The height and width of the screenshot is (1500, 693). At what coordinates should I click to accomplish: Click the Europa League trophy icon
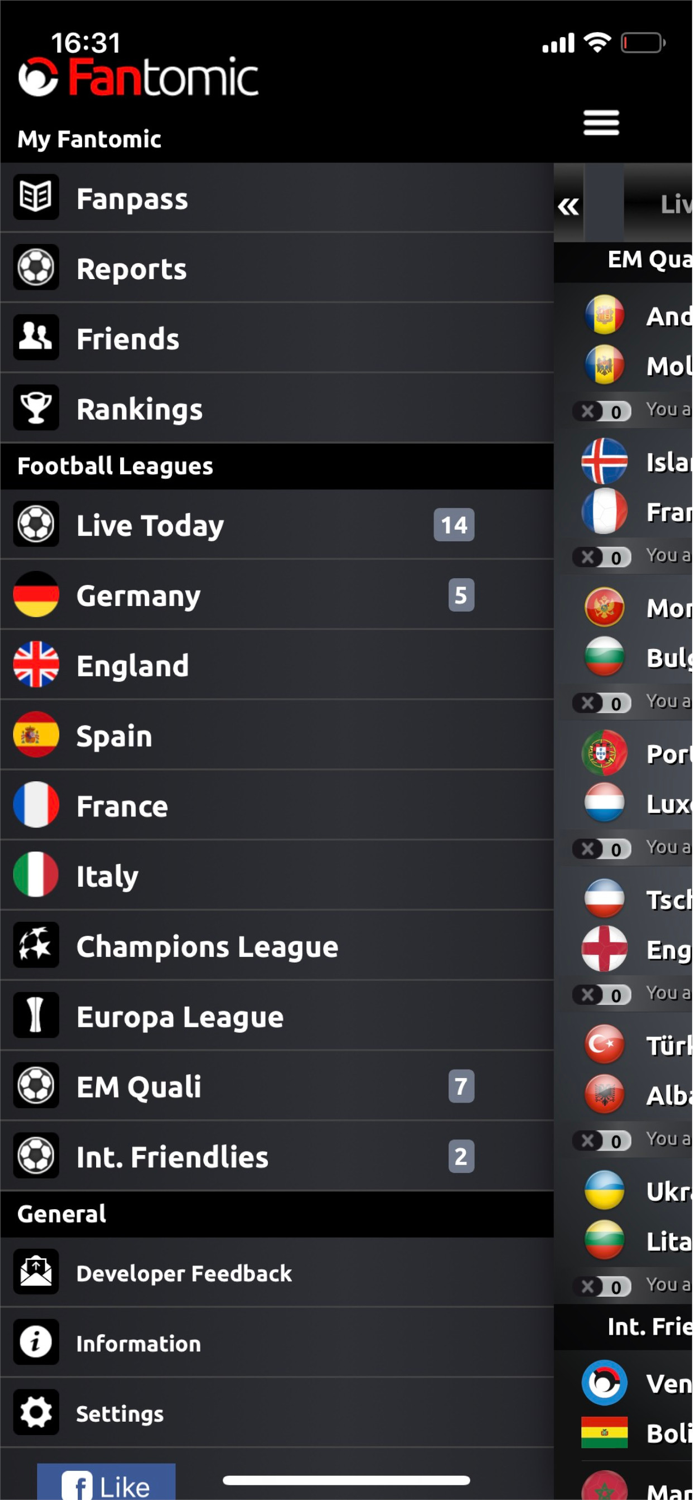coord(36,1016)
